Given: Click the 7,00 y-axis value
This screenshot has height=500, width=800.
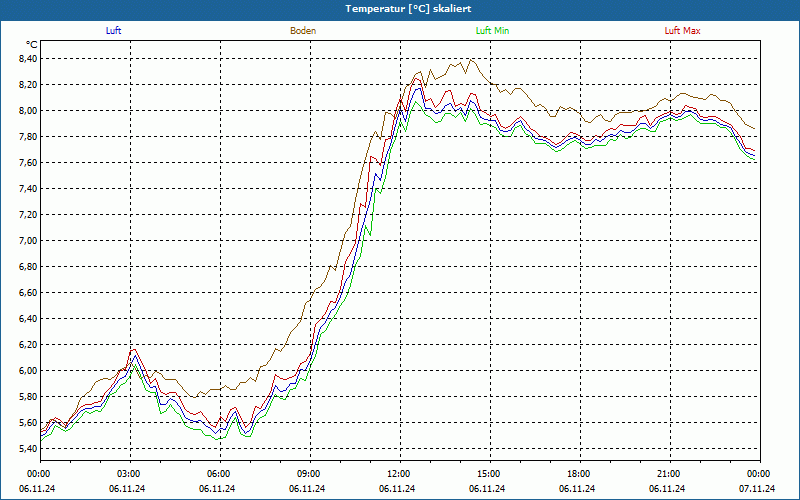Looking at the screenshot, I should tap(29, 241).
